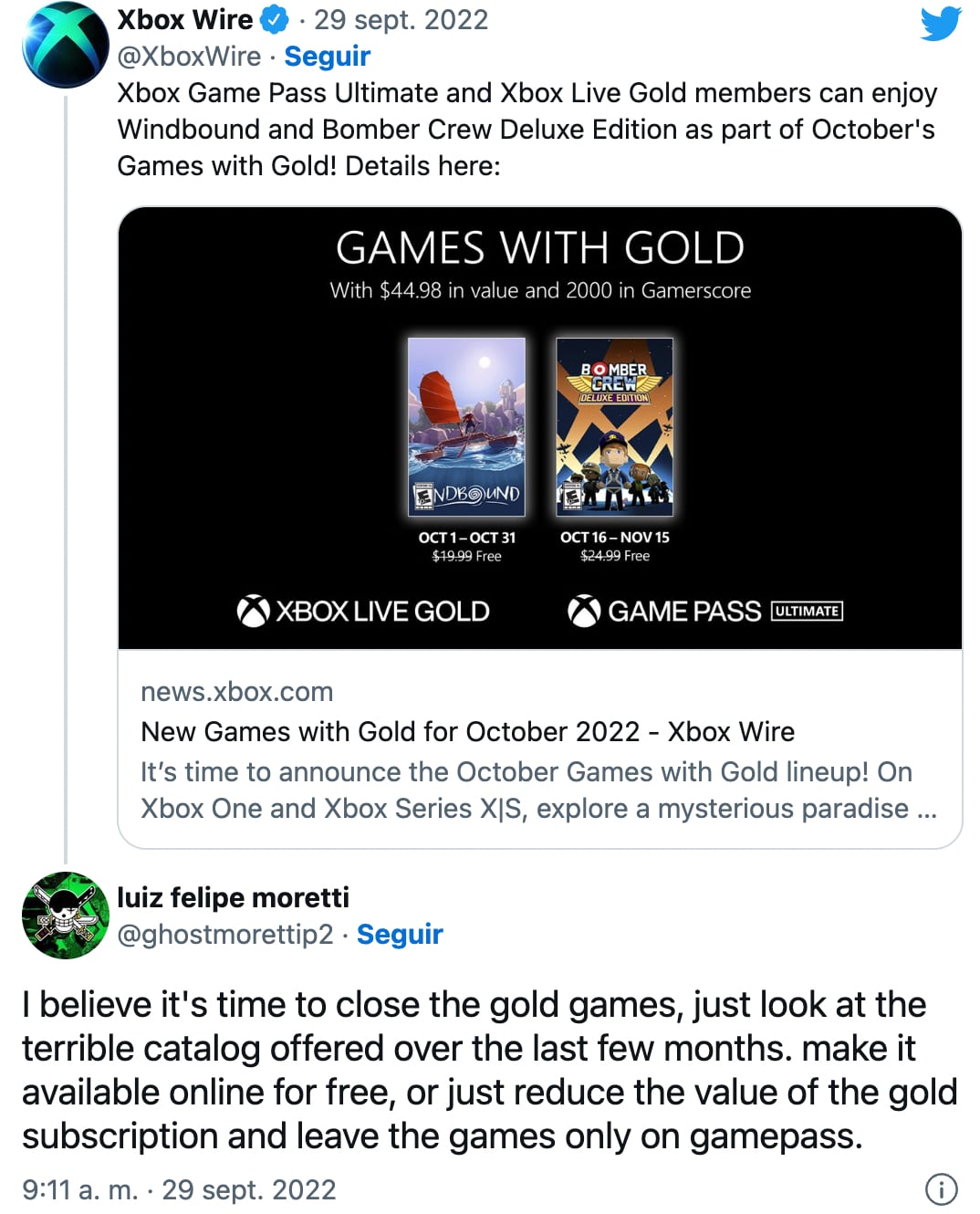This screenshot has height=1214, width=980.
Task: Open the news.xbox.com link domain
Action: [237, 692]
